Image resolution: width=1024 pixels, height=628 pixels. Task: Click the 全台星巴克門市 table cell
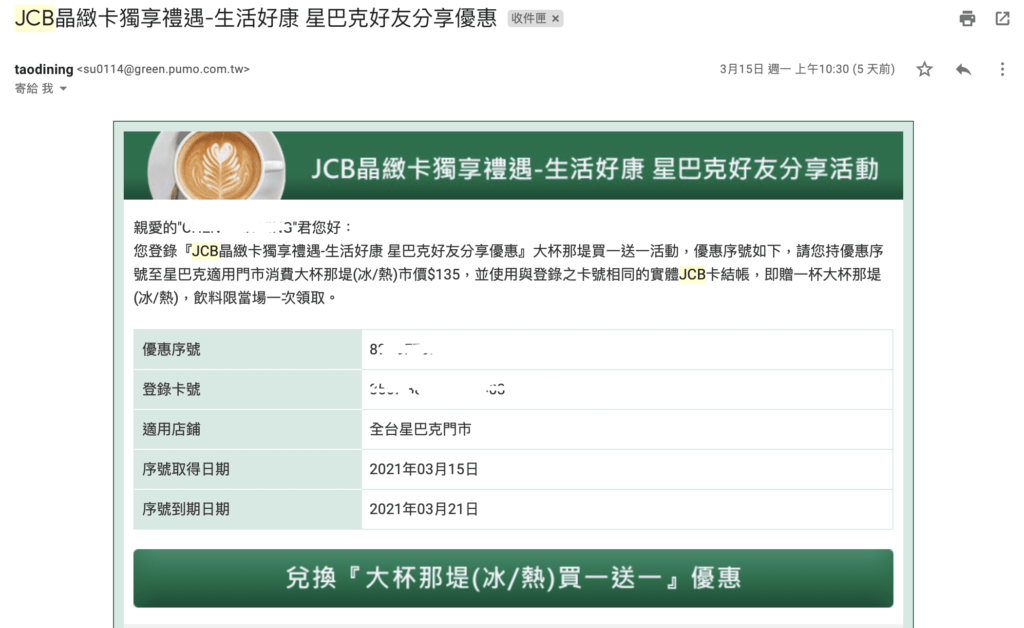tap(420, 429)
